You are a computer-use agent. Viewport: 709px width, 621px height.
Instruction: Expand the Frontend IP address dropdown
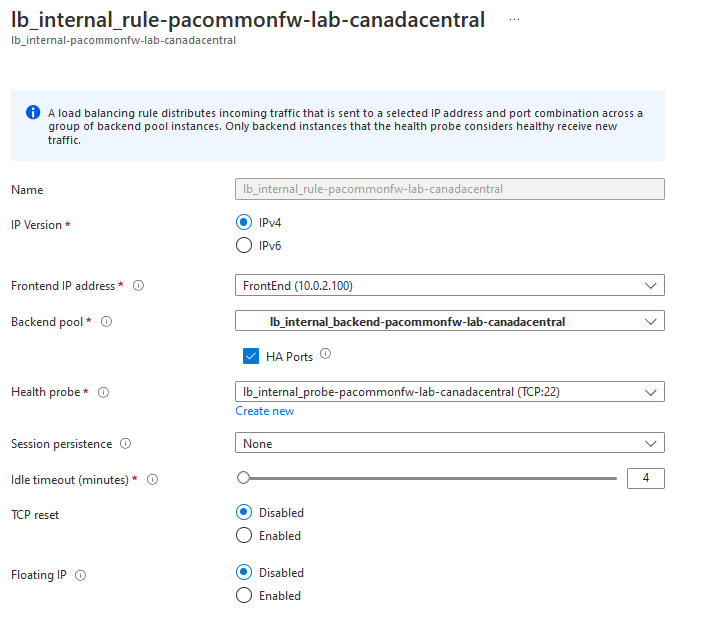coord(449,286)
